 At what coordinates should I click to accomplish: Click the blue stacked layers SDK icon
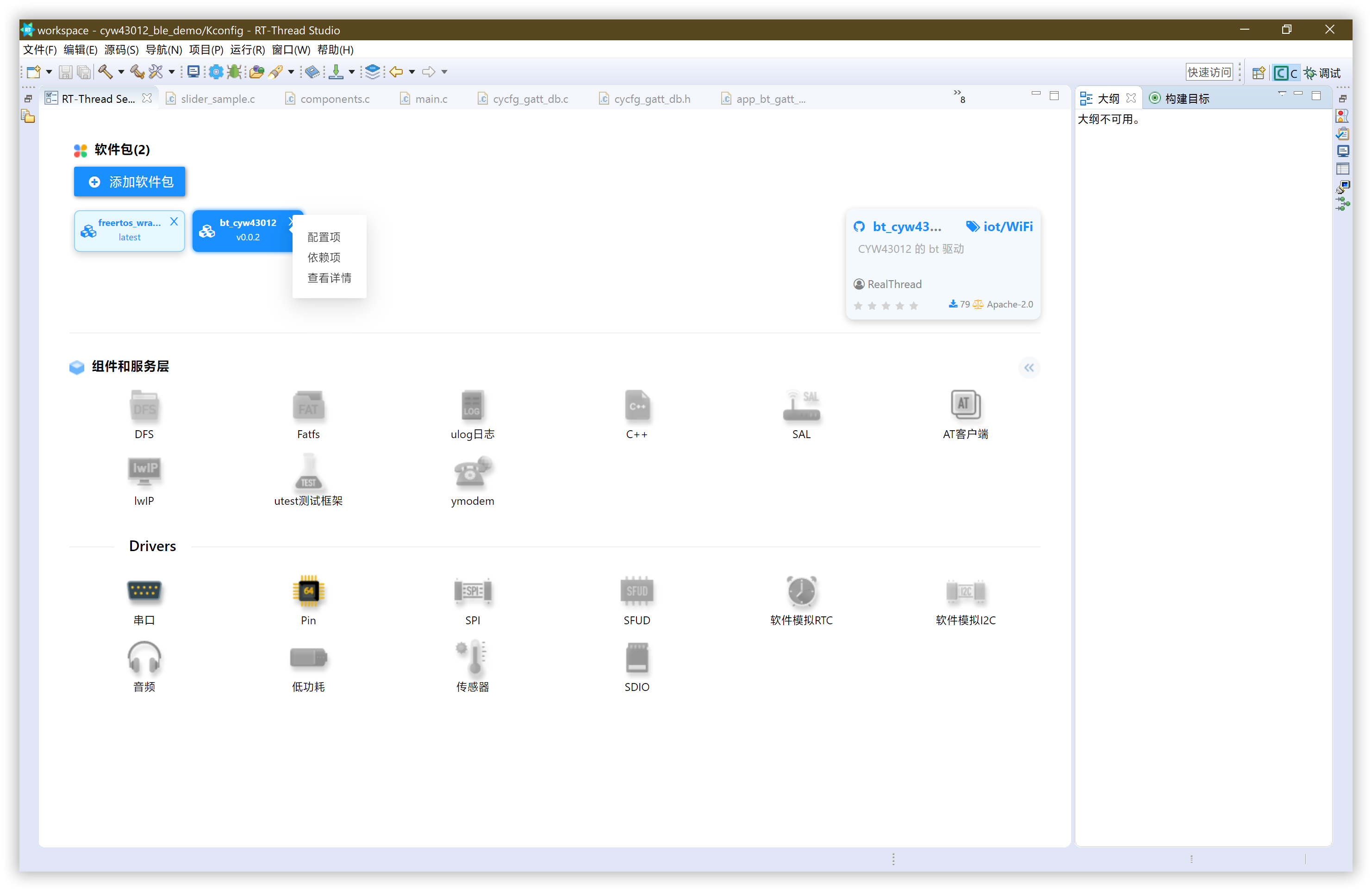[x=373, y=71]
